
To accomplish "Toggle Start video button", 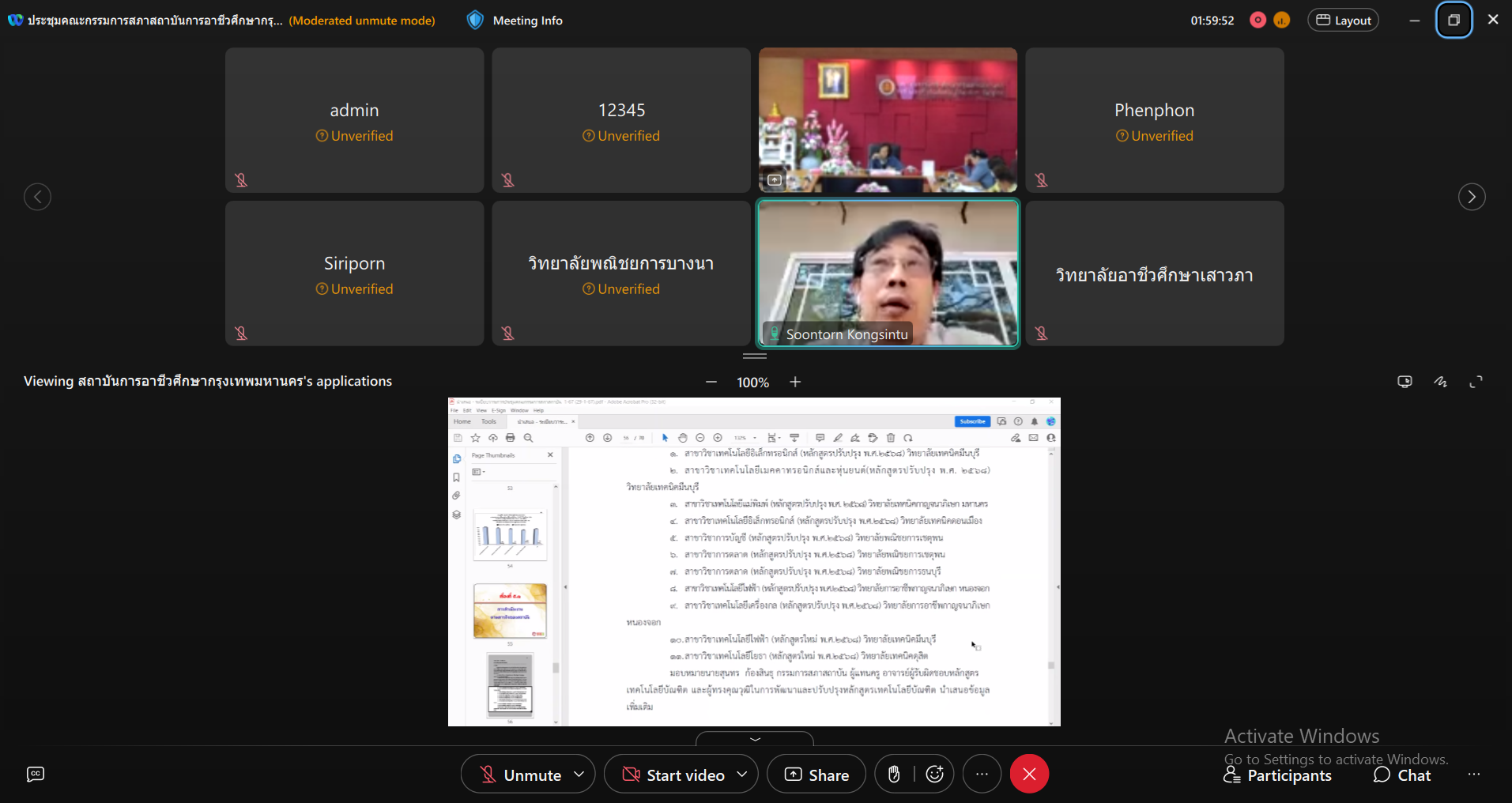I will 673,775.
